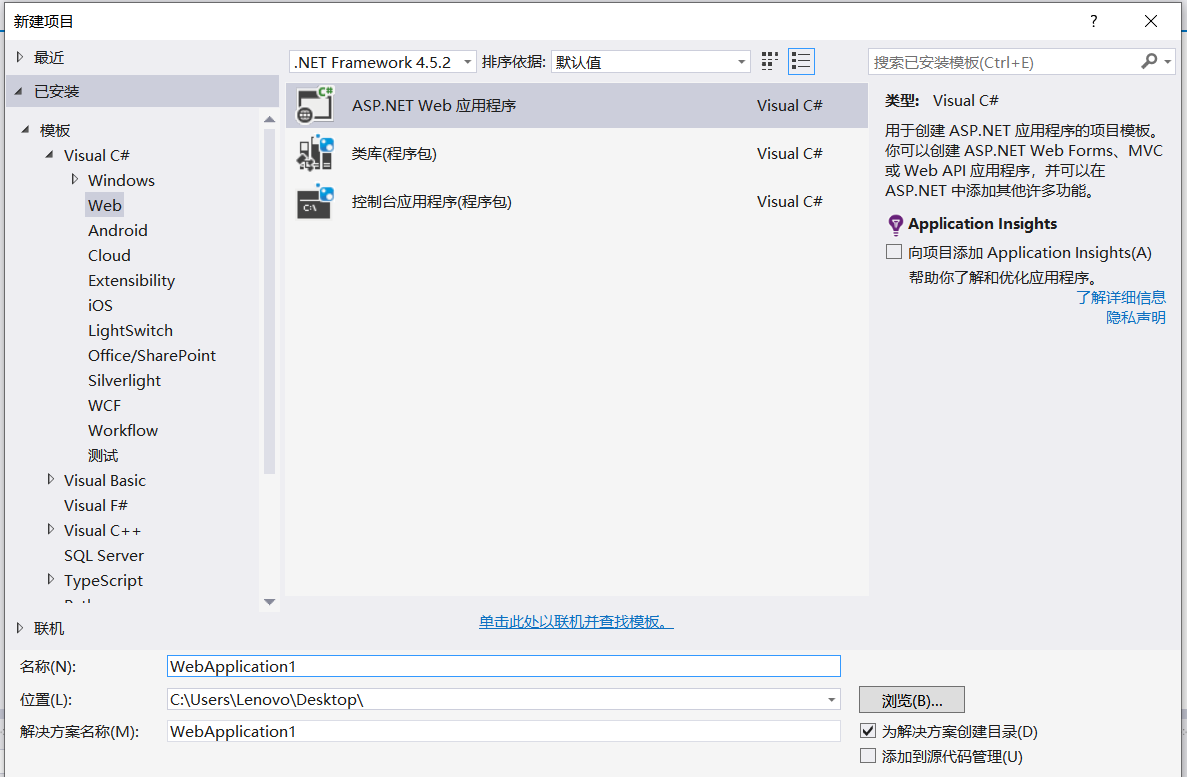1187x777 pixels.
Task: Switch to small icons view
Action: click(769, 62)
